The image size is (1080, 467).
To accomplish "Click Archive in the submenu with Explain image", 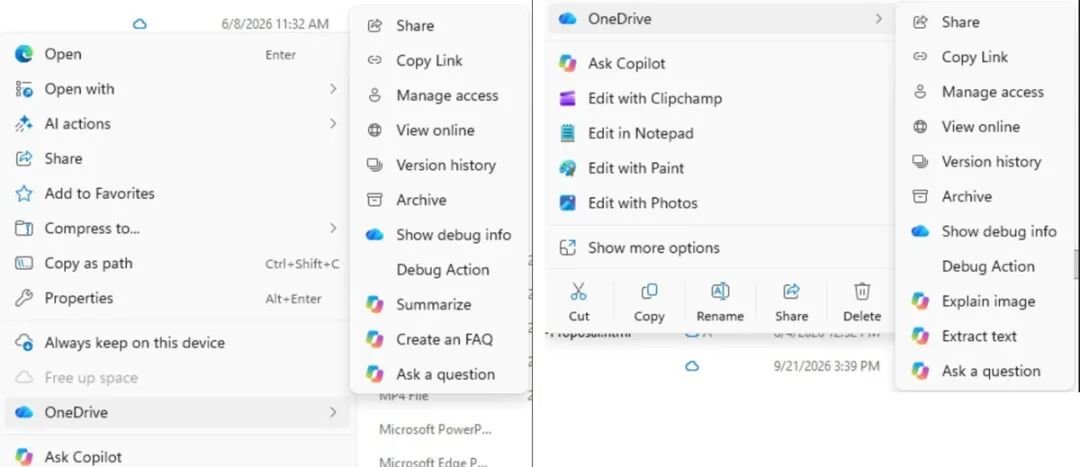I will [x=985, y=196].
